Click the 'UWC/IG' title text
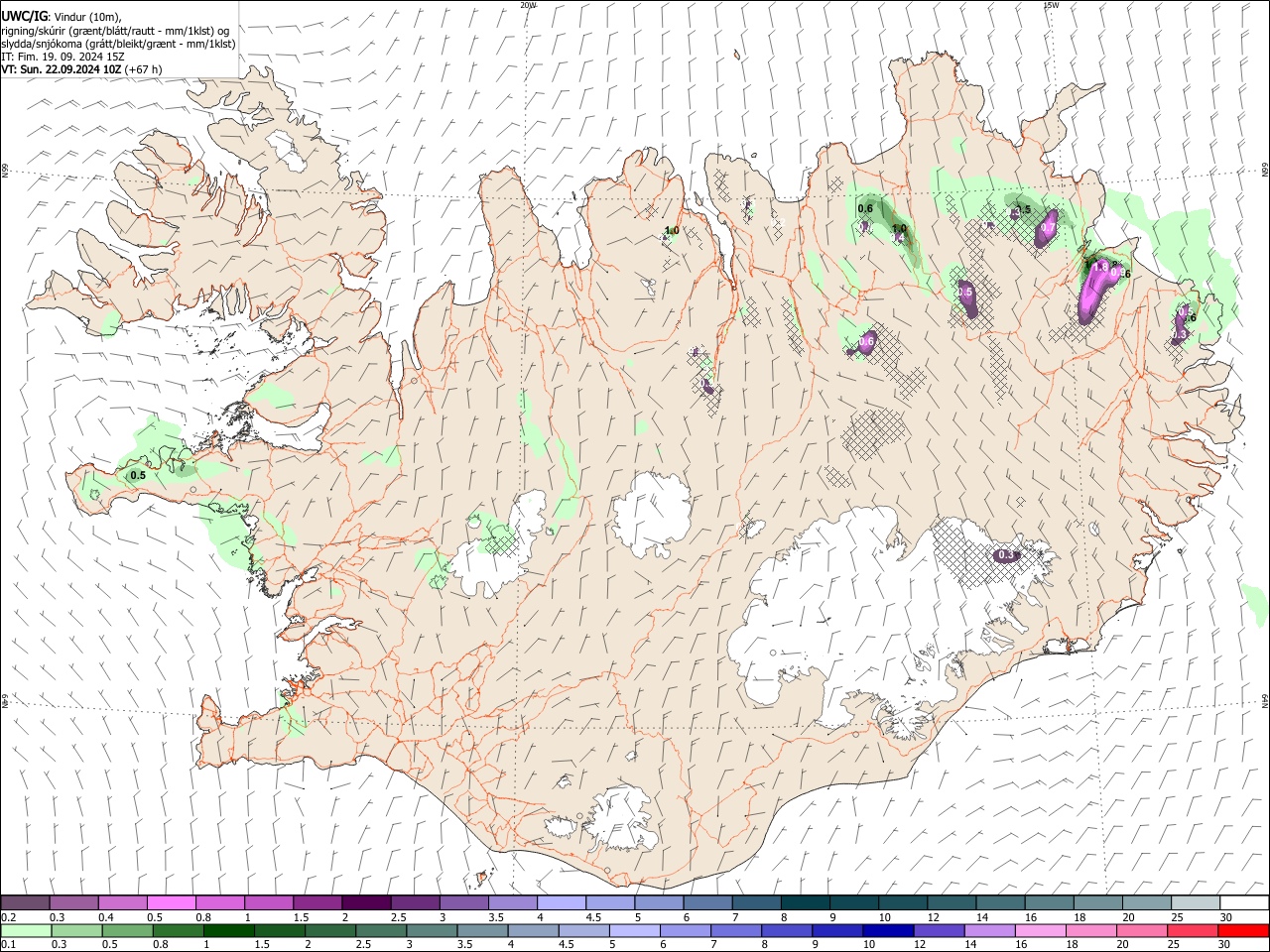This screenshot has width=1270, height=952. click(x=24, y=15)
